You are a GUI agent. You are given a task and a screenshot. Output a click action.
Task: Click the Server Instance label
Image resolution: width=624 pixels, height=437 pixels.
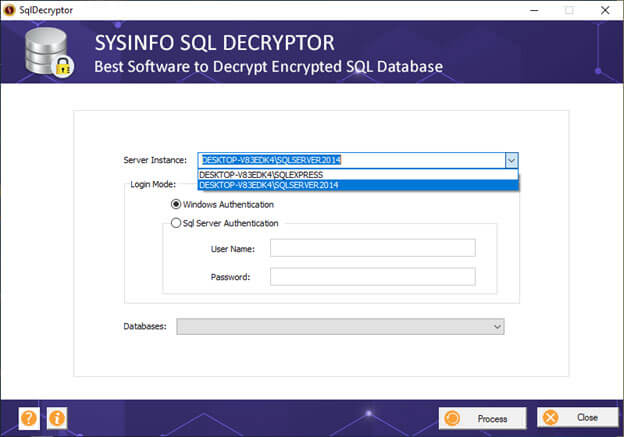tap(155, 160)
